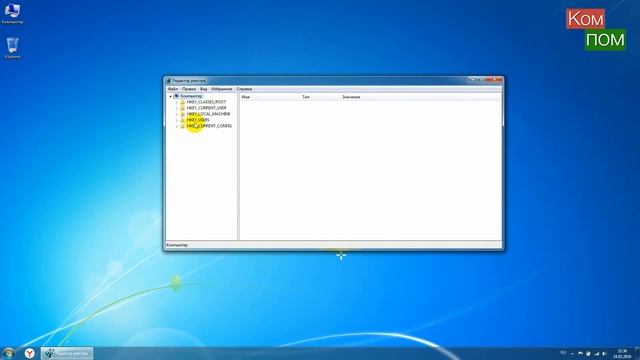Open the Справка menu
The image size is (640, 360).
(244, 89)
